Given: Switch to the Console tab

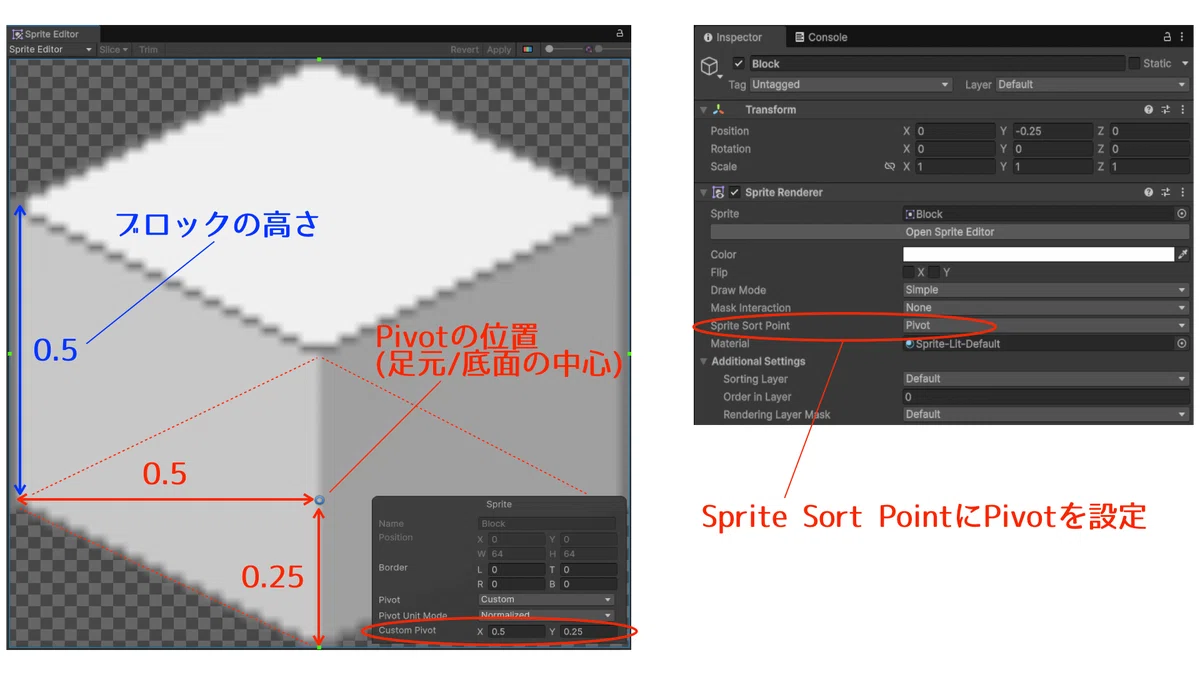Looking at the screenshot, I should 821,37.
